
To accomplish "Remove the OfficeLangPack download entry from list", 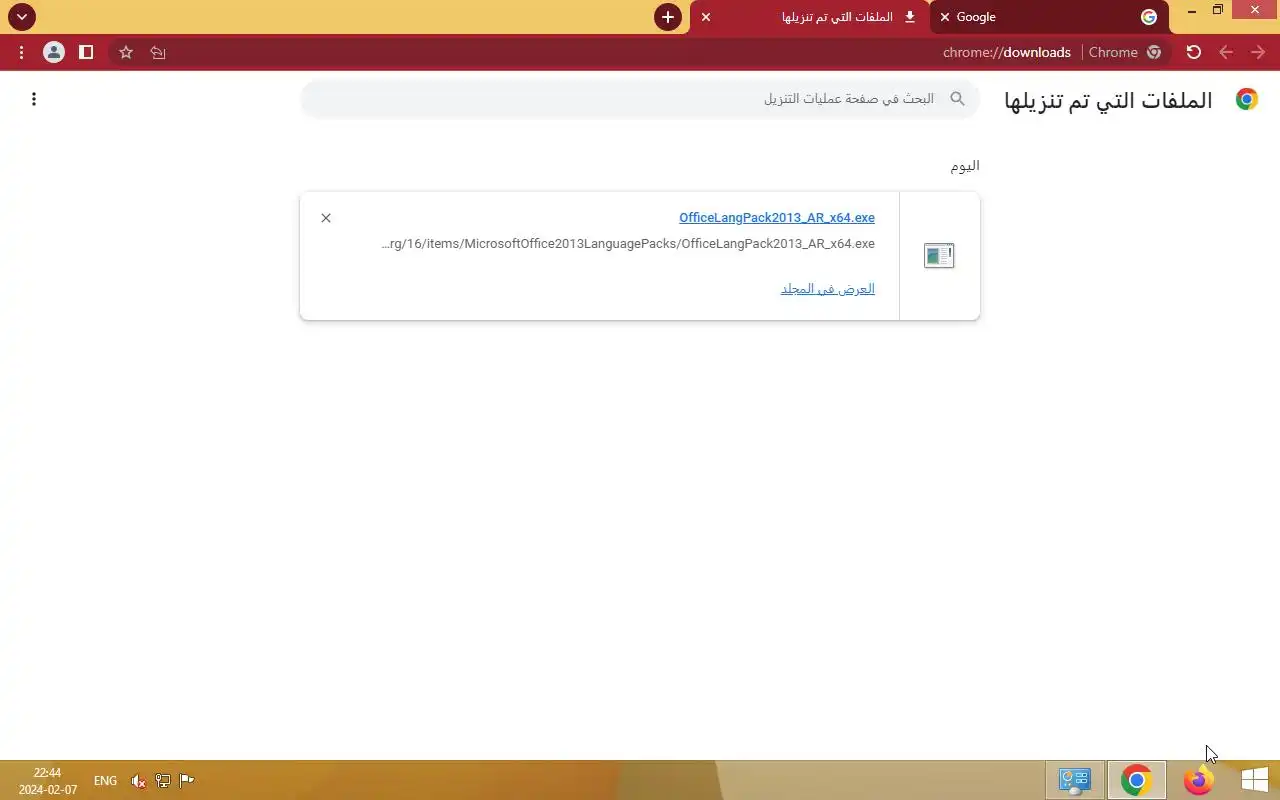I will click(x=326, y=218).
